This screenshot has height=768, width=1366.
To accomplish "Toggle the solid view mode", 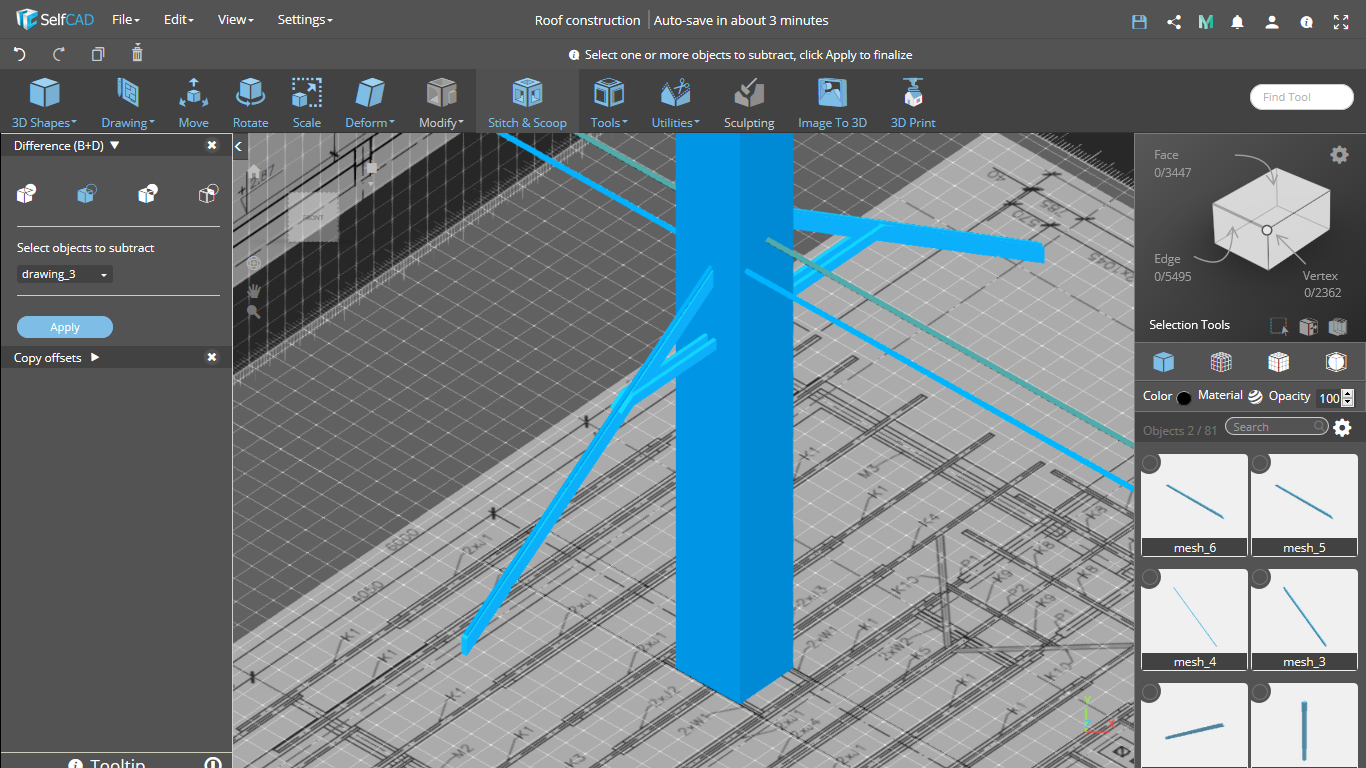I will point(1163,362).
